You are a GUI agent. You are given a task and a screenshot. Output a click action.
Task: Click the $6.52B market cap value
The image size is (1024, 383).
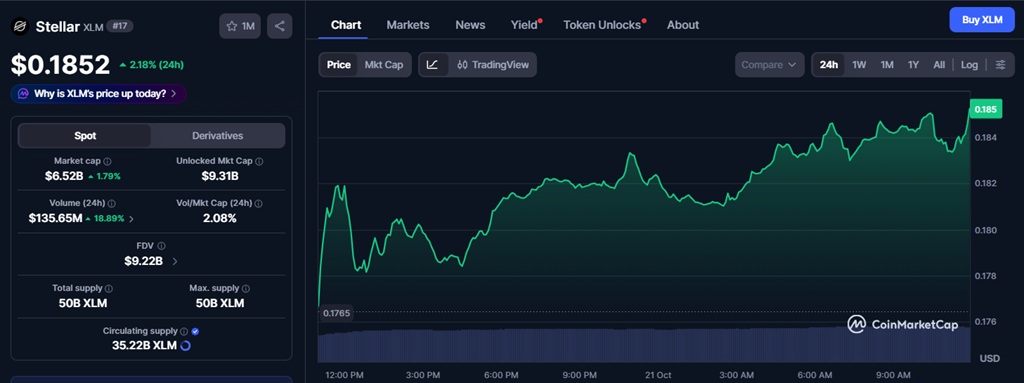(63, 176)
